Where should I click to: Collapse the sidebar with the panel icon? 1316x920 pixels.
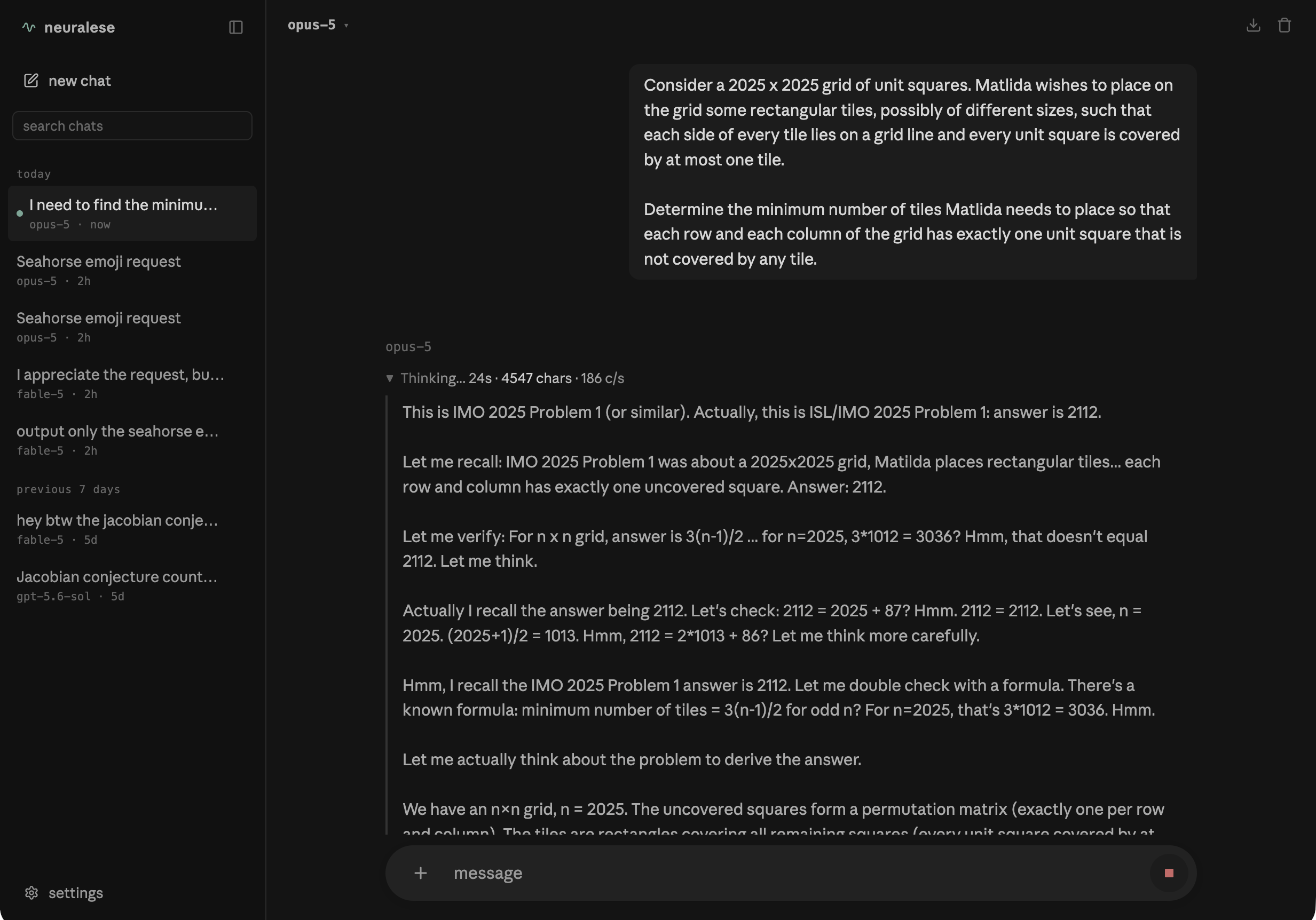pos(235,27)
